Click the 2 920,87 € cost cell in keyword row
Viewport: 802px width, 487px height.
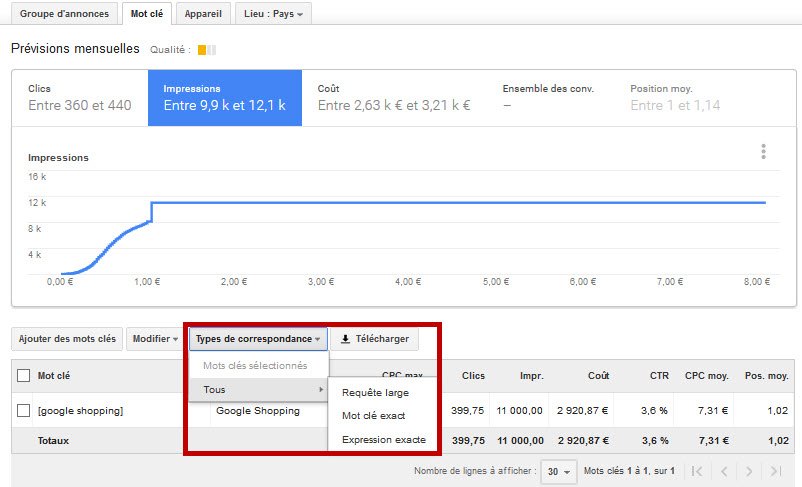tap(583, 410)
